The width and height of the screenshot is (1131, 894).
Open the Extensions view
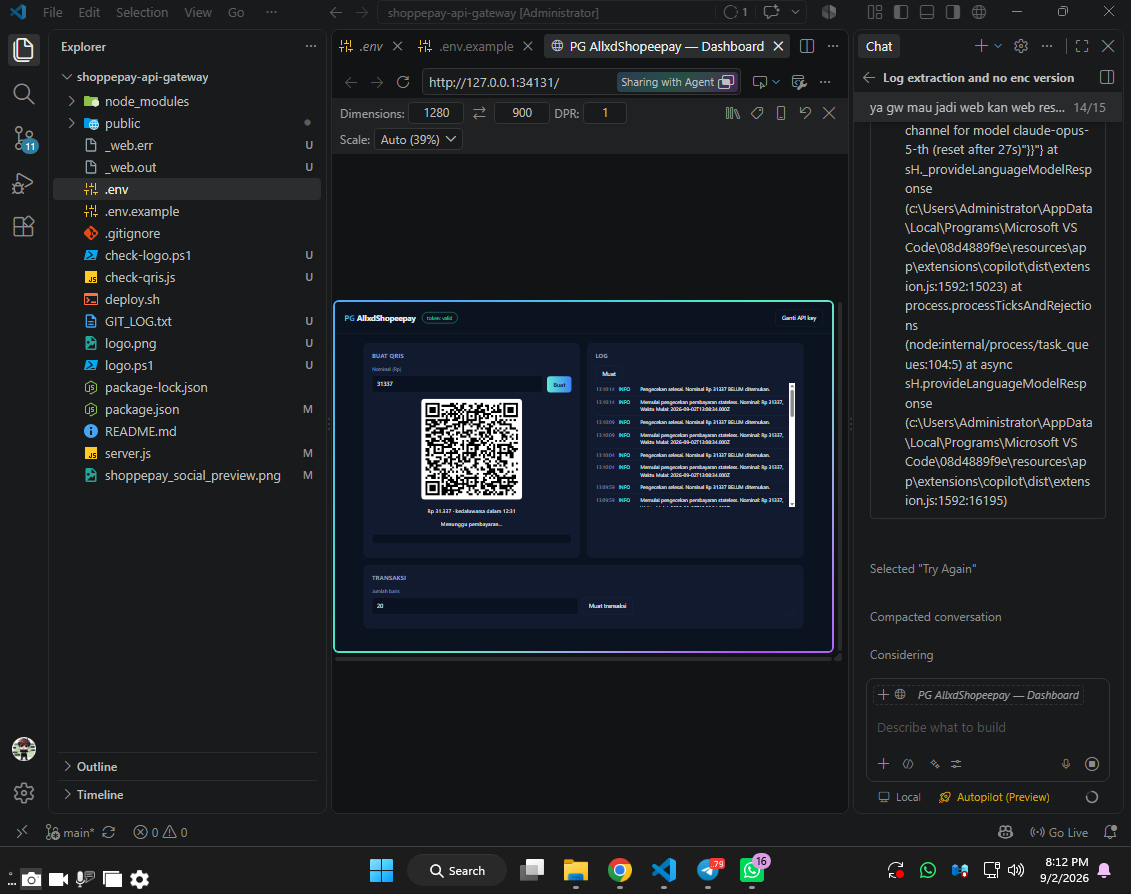click(24, 227)
